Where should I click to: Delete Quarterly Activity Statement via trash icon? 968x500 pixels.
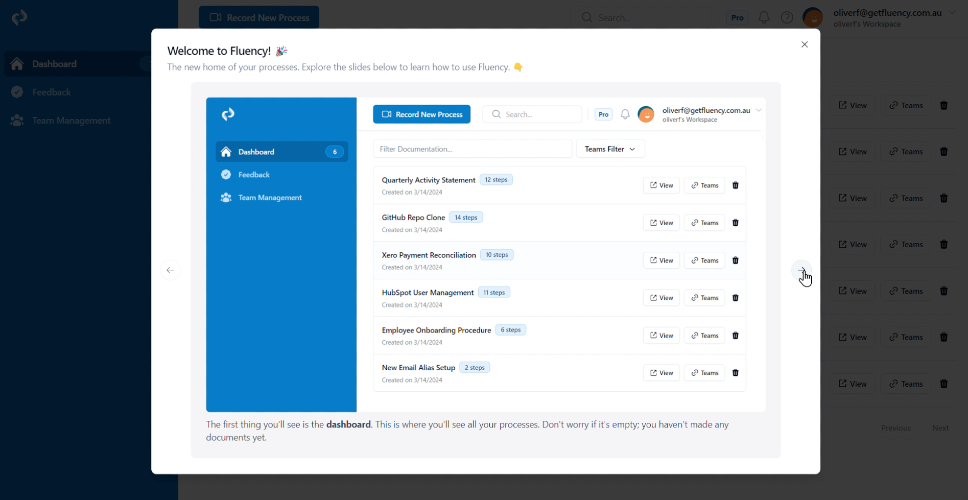[x=735, y=185]
